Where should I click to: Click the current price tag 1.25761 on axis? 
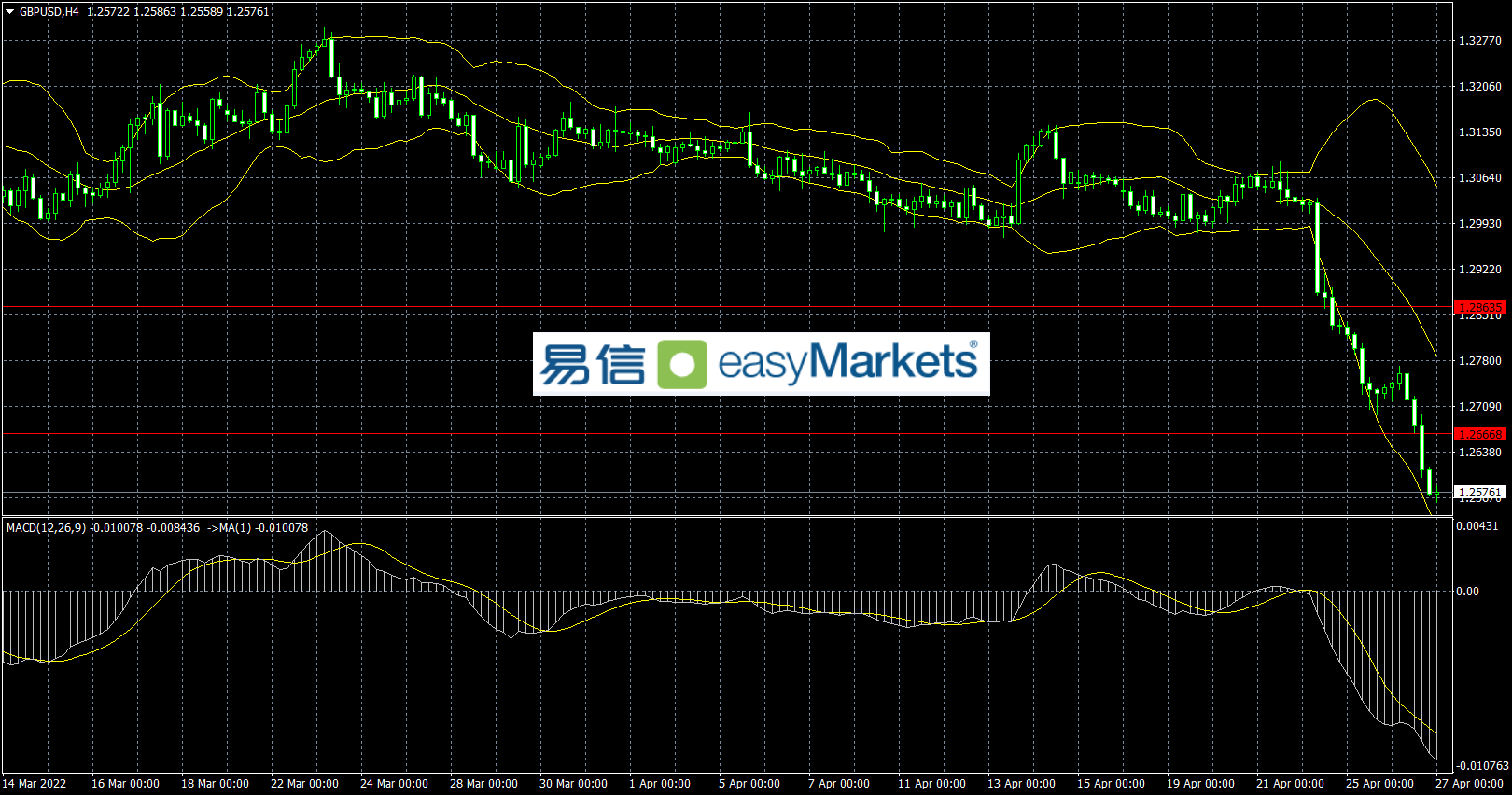1480,492
